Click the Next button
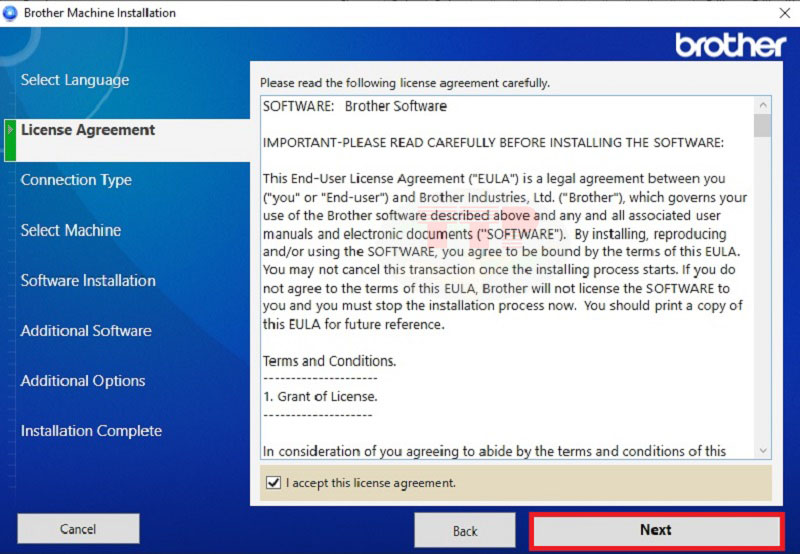Viewport: 800px width, 554px height. coord(655,530)
